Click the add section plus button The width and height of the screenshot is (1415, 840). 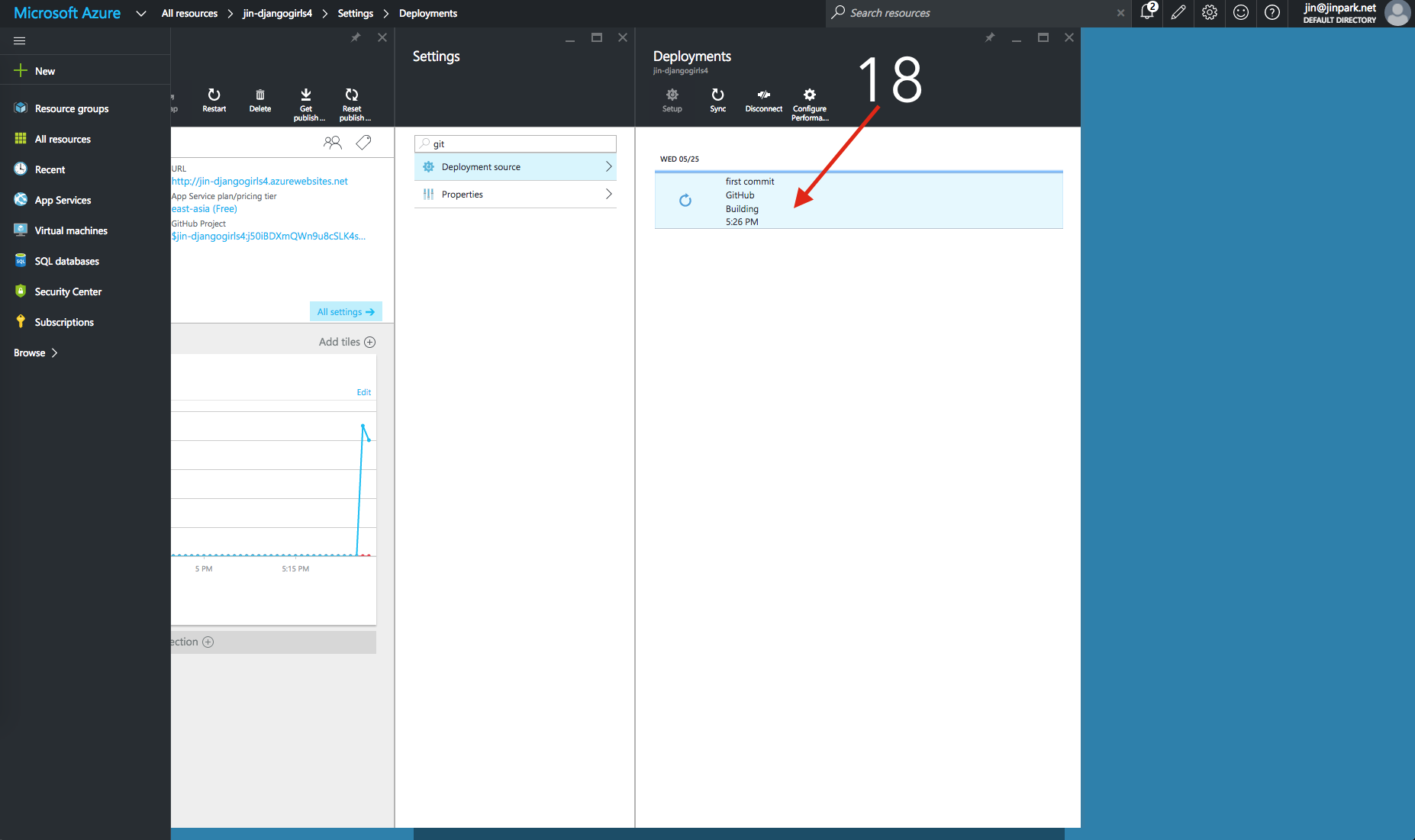[x=208, y=642]
